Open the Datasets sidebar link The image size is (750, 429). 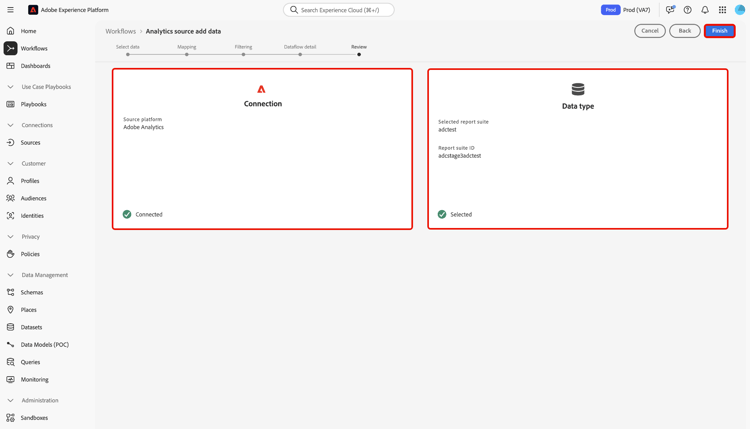pyautogui.click(x=31, y=327)
